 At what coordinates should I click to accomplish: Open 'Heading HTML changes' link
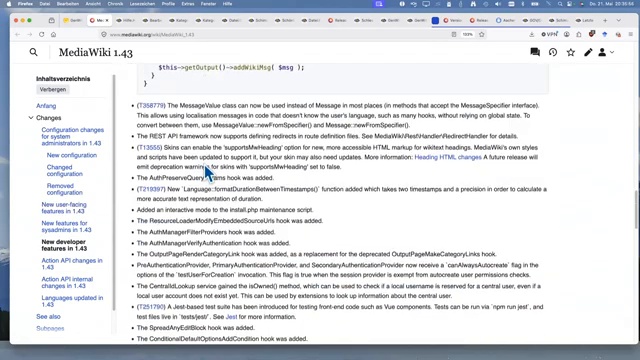click(448, 157)
